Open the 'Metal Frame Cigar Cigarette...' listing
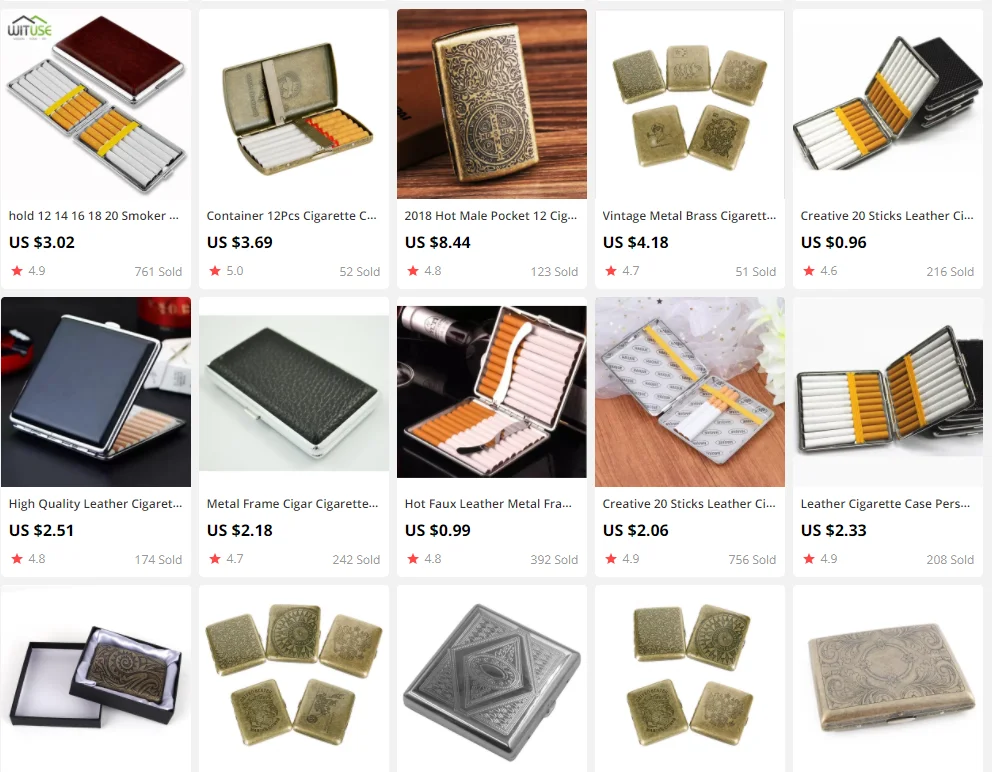992x772 pixels. [292, 504]
